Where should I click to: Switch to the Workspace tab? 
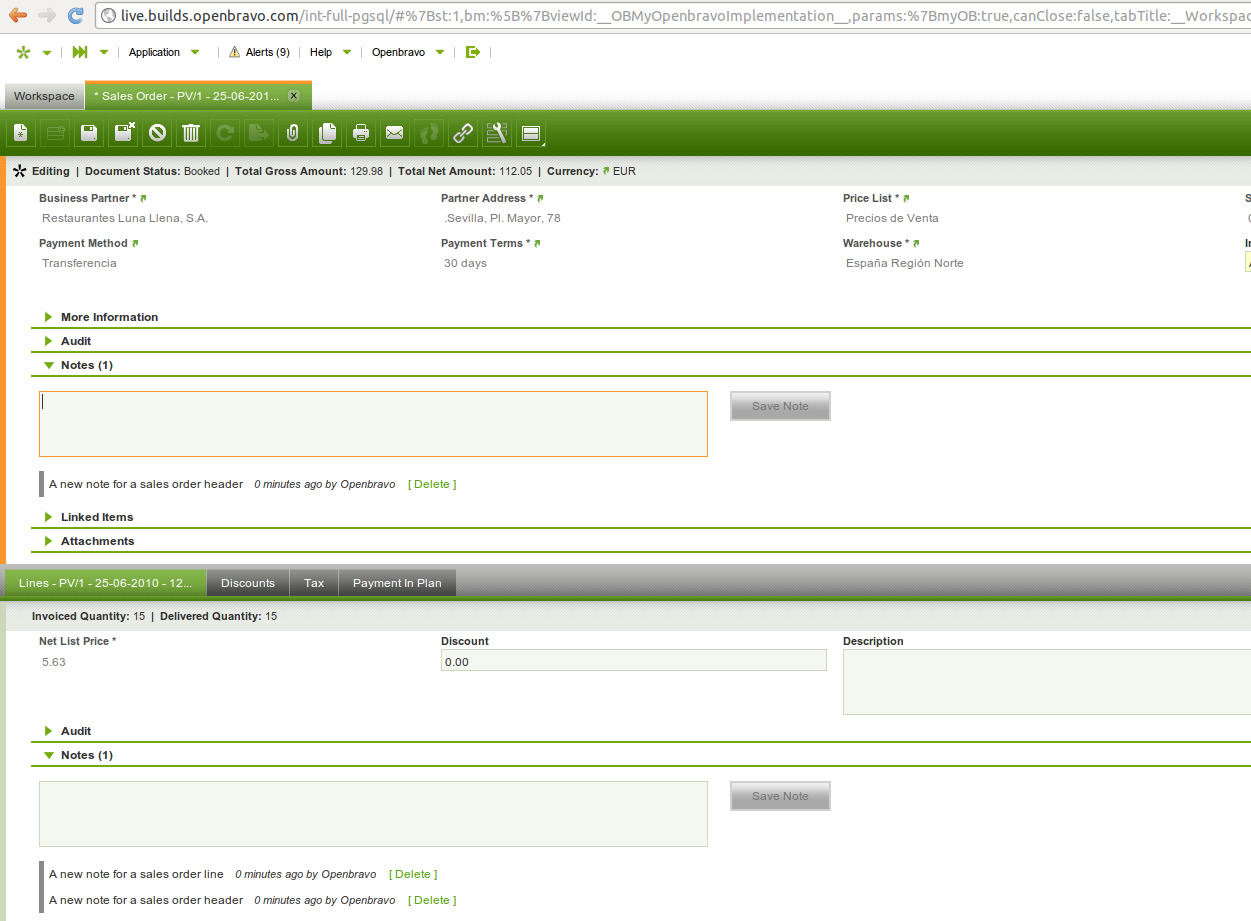(x=44, y=96)
